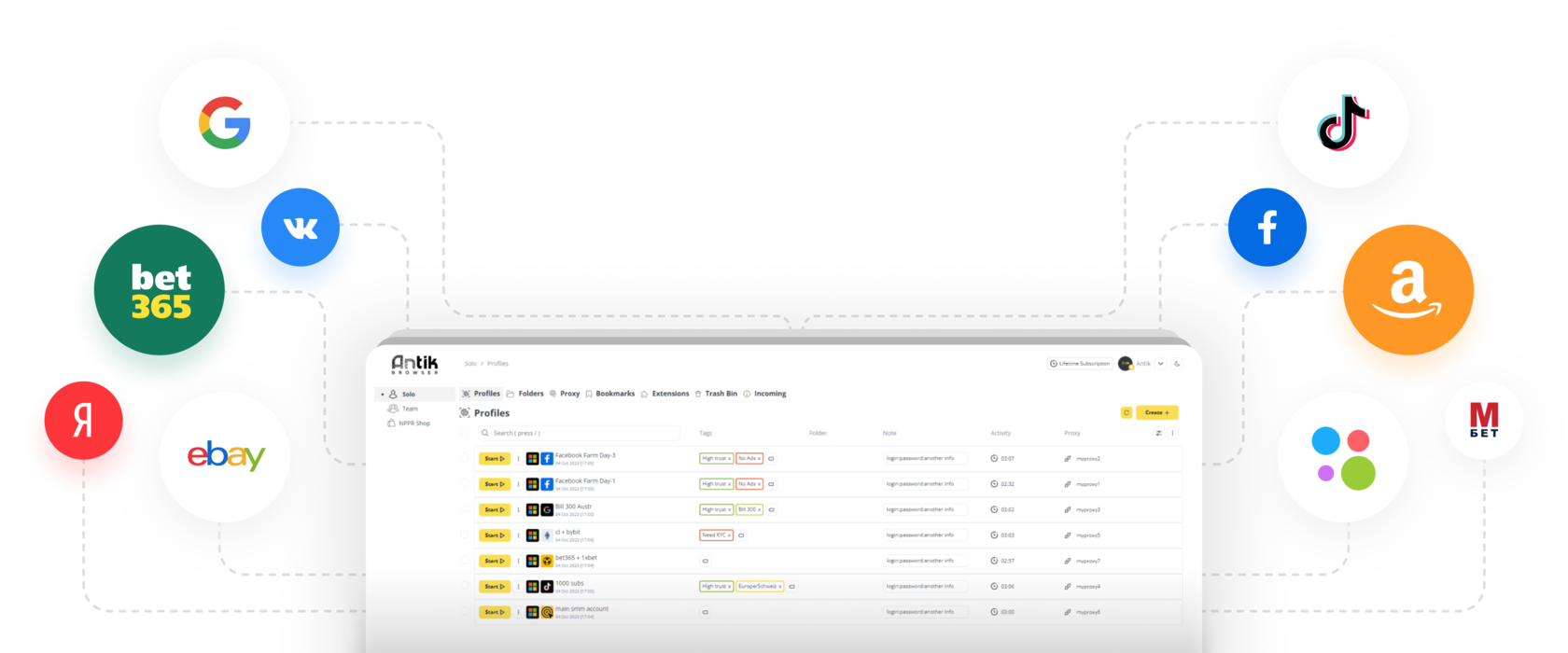Tick the select-all circle beside the search
Image resolution: width=1568 pixels, height=653 pixels.
coord(465,433)
